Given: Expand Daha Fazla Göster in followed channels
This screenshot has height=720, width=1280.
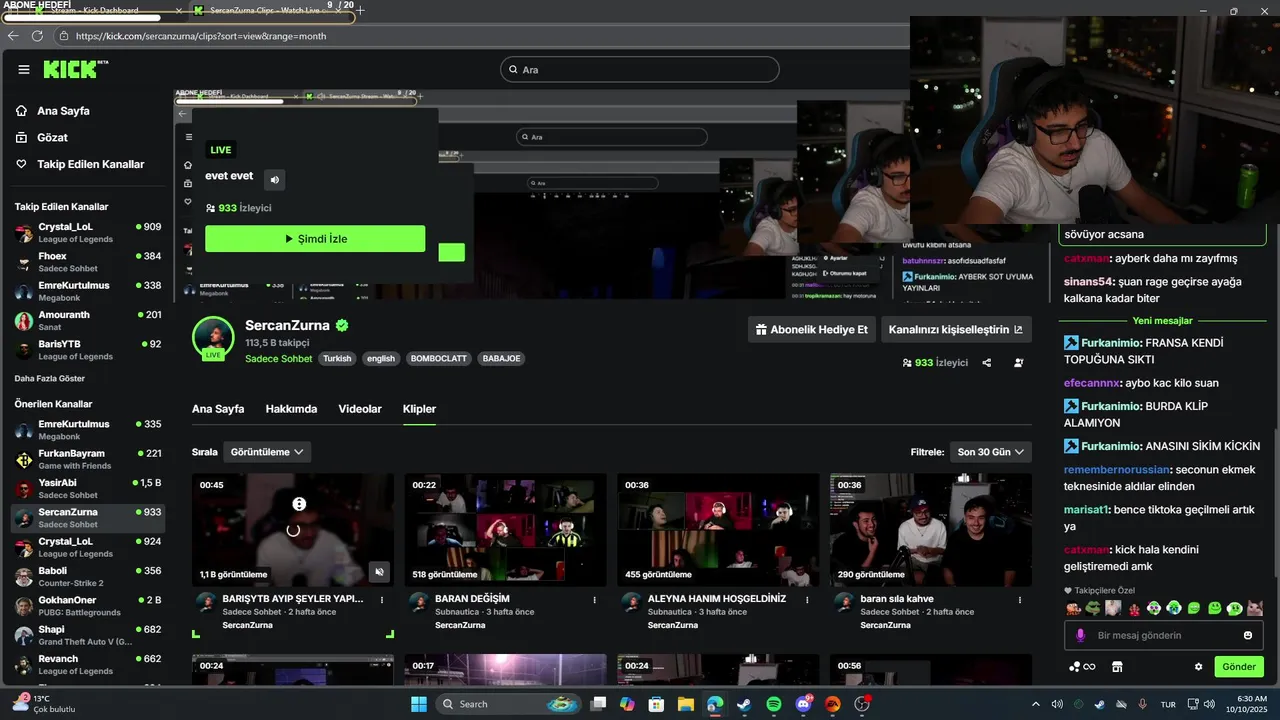Looking at the screenshot, I should [49, 379].
